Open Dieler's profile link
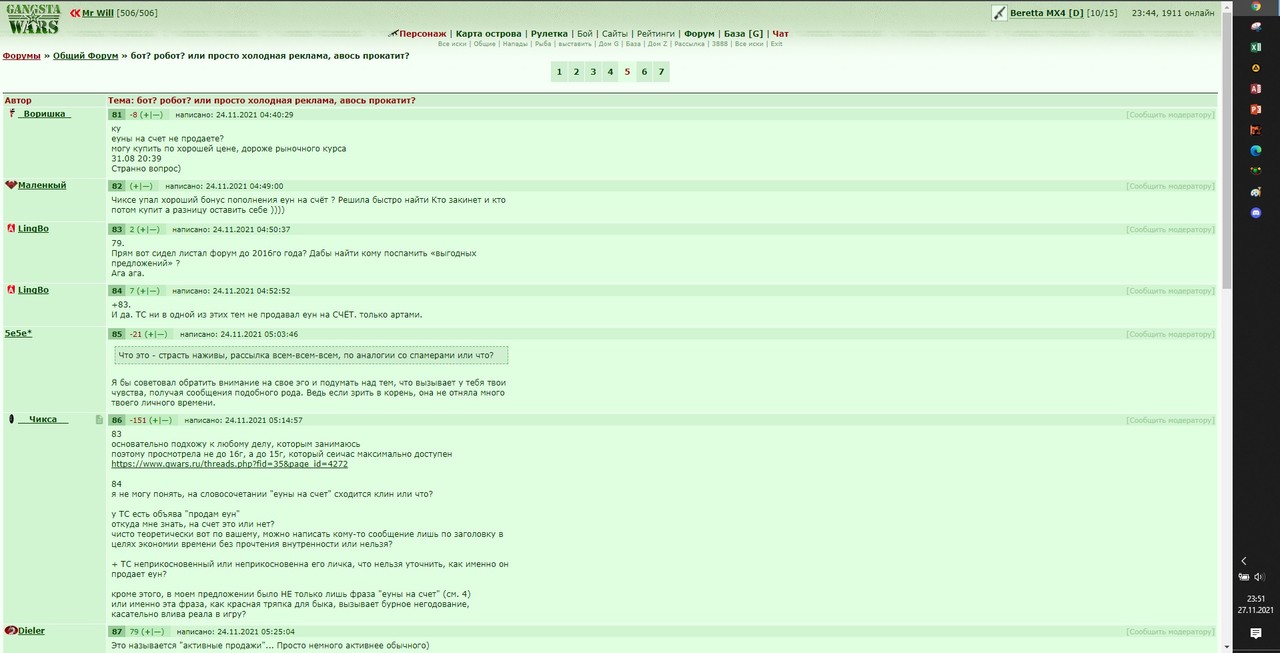This screenshot has width=1280, height=653. tap(31, 631)
